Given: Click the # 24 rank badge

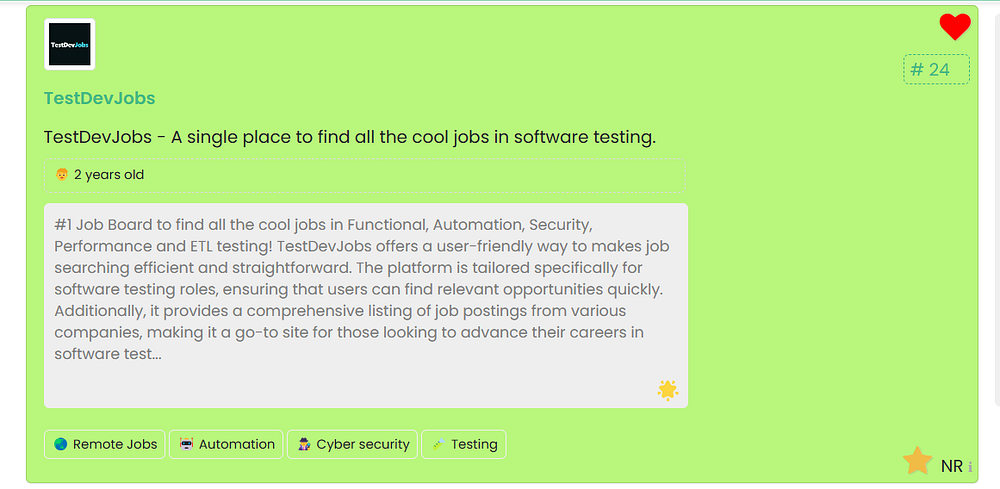Looking at the screenshot, I should coord(936,69).
